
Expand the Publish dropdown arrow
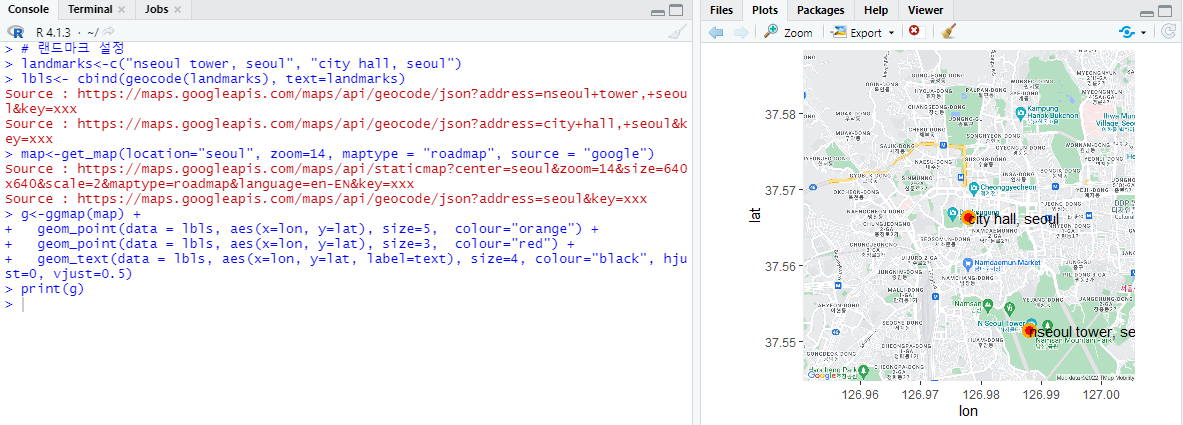tap(1143, 32)
